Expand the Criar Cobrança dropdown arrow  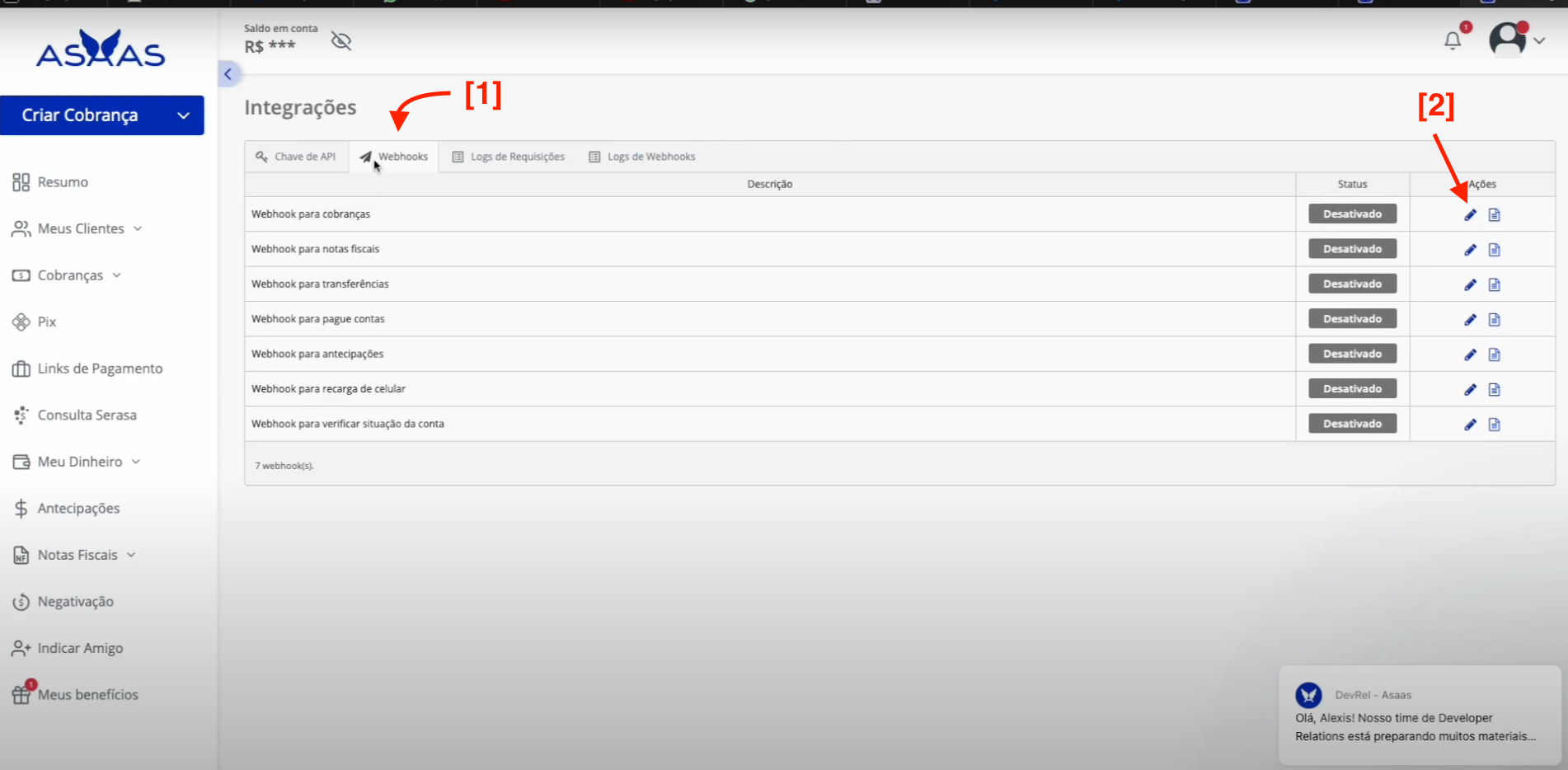click(184, 115)
